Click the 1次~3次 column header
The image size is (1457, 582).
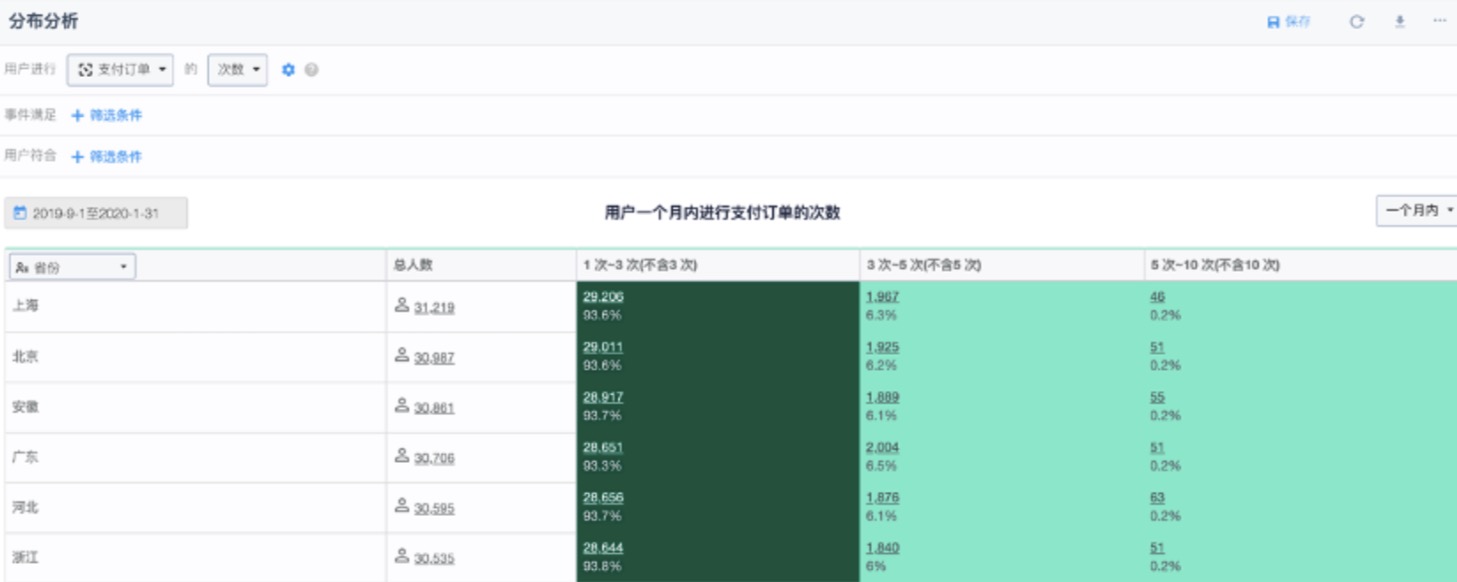pos(640,266)
